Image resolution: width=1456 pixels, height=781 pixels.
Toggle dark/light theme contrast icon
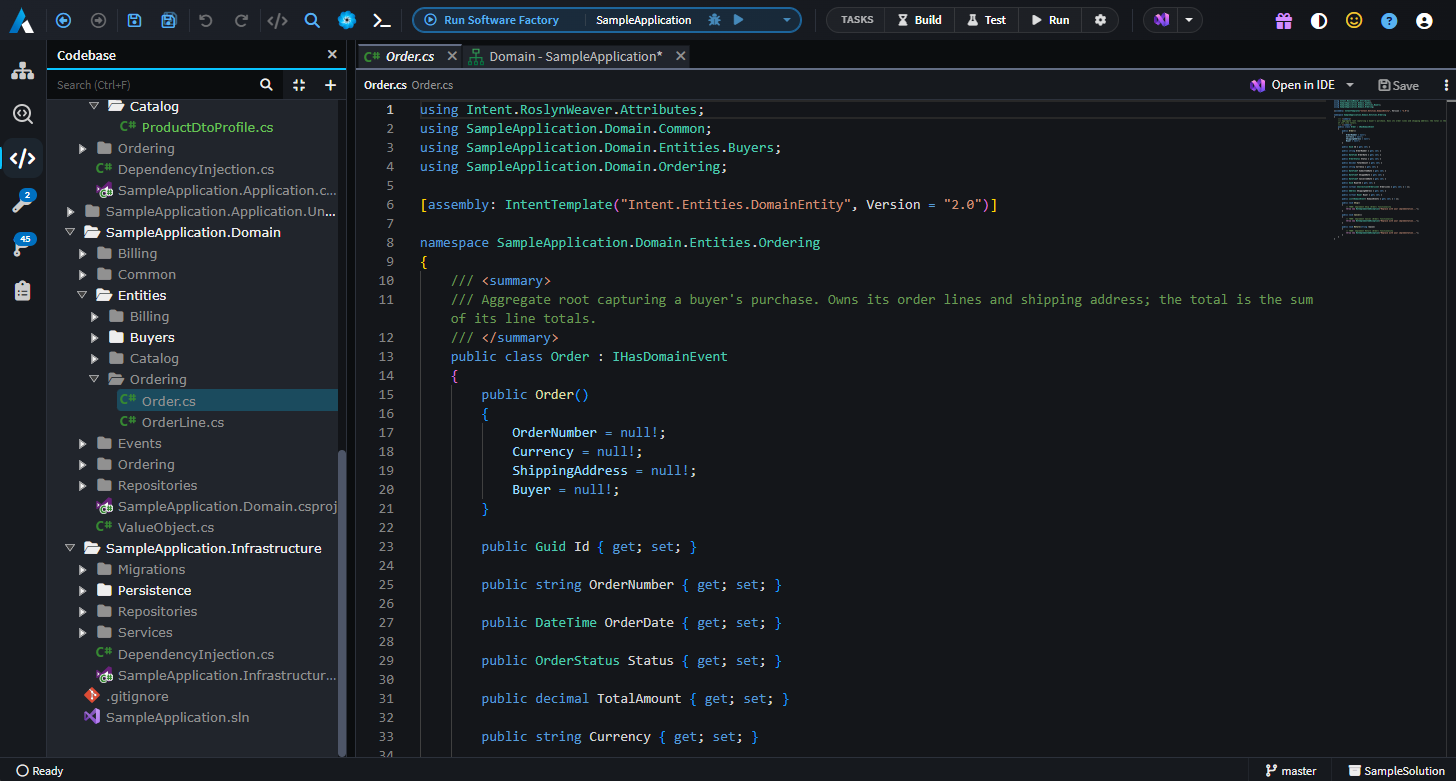1319,20
